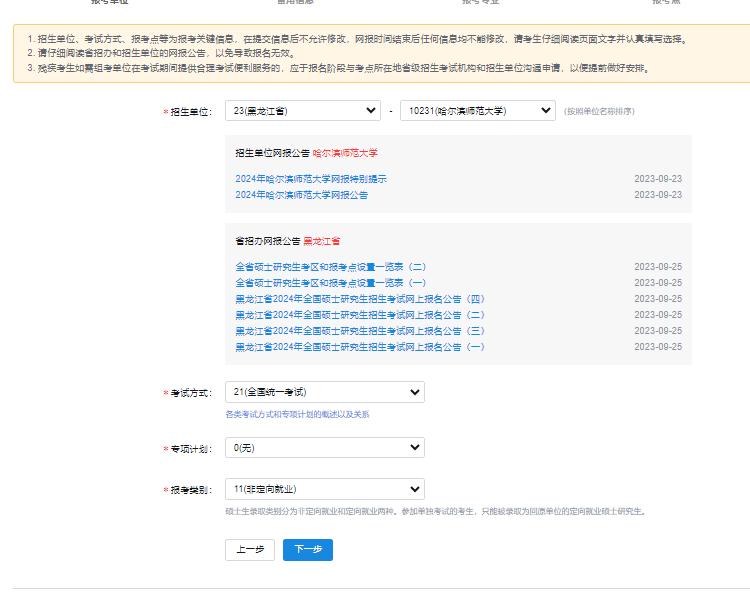This screenshot has width=750, height=592.
Task: Open 黑龙江省2024年网上报名公告（四） link
Action: (360, 299)
